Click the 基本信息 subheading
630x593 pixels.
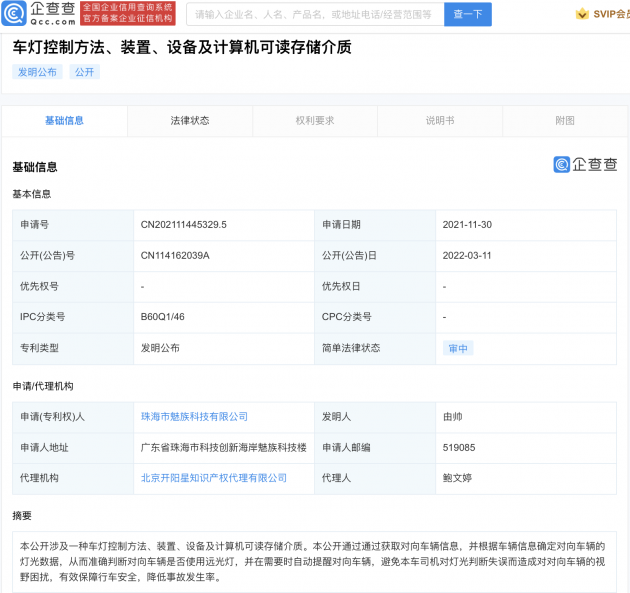(x=32, y=194)
